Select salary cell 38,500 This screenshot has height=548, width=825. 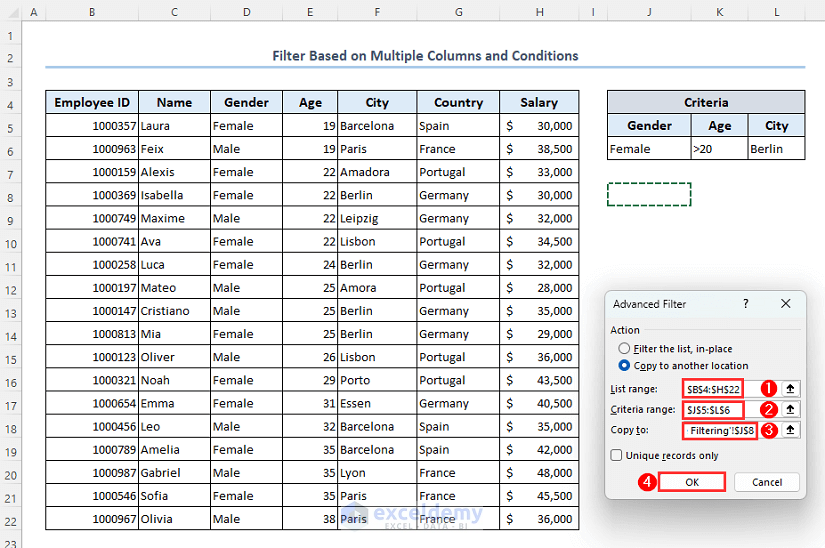tap(539, 149)
